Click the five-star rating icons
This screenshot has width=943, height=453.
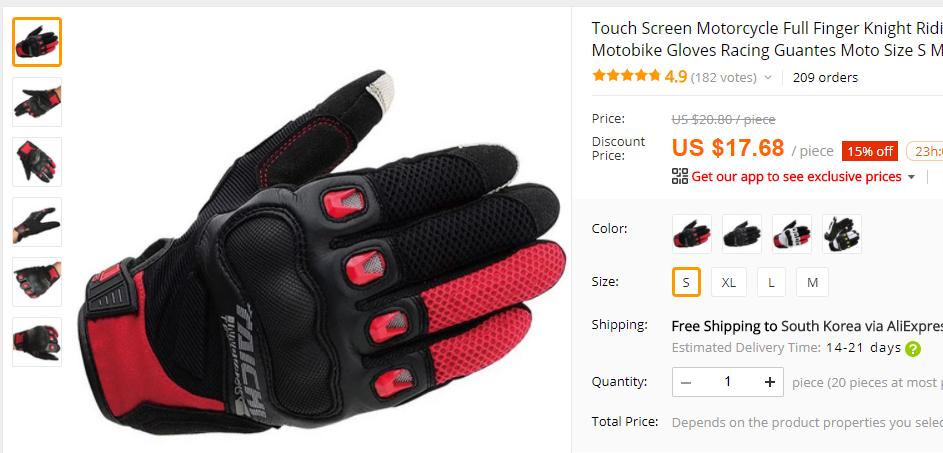pyautogui.click(x=626, y=76)
